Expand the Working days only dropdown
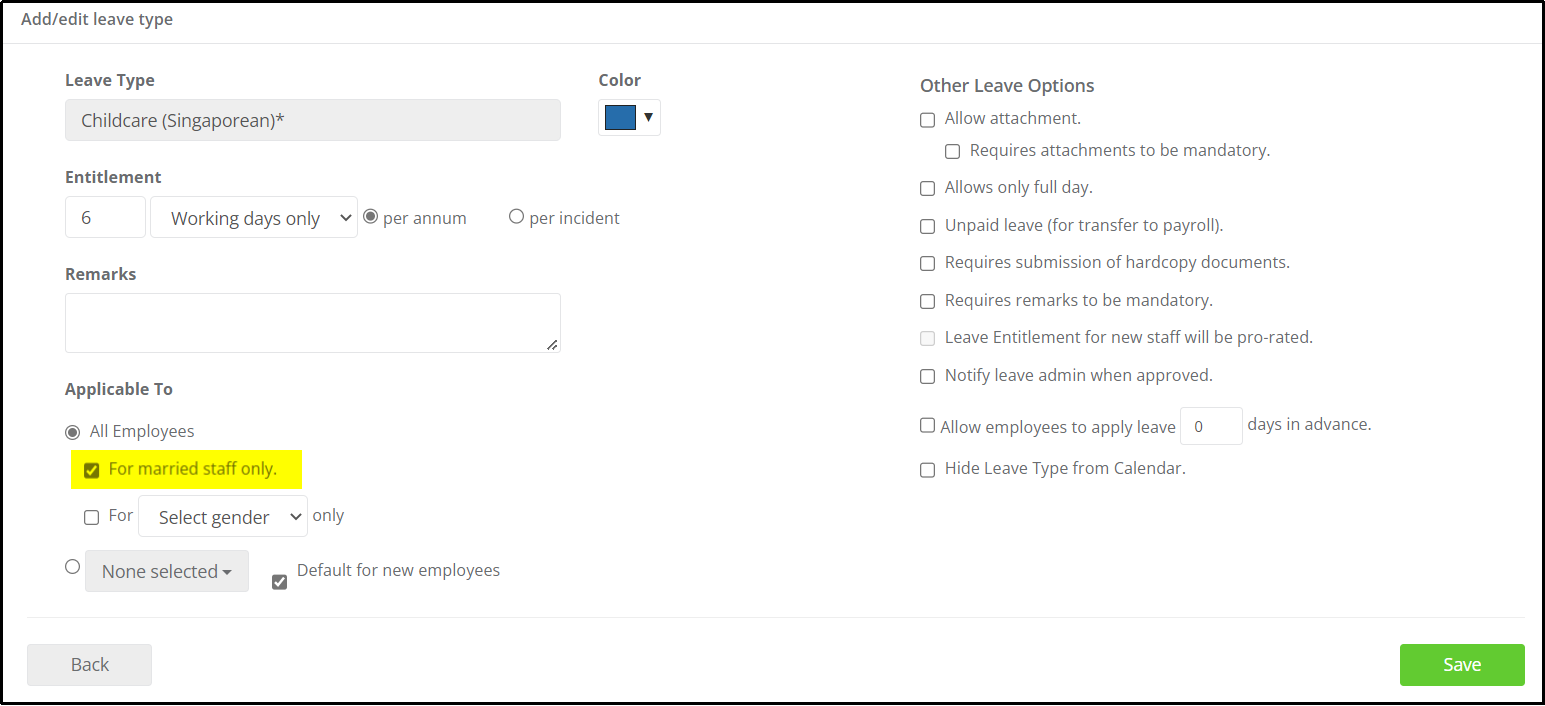The image size is (1545, 706). 253,217
